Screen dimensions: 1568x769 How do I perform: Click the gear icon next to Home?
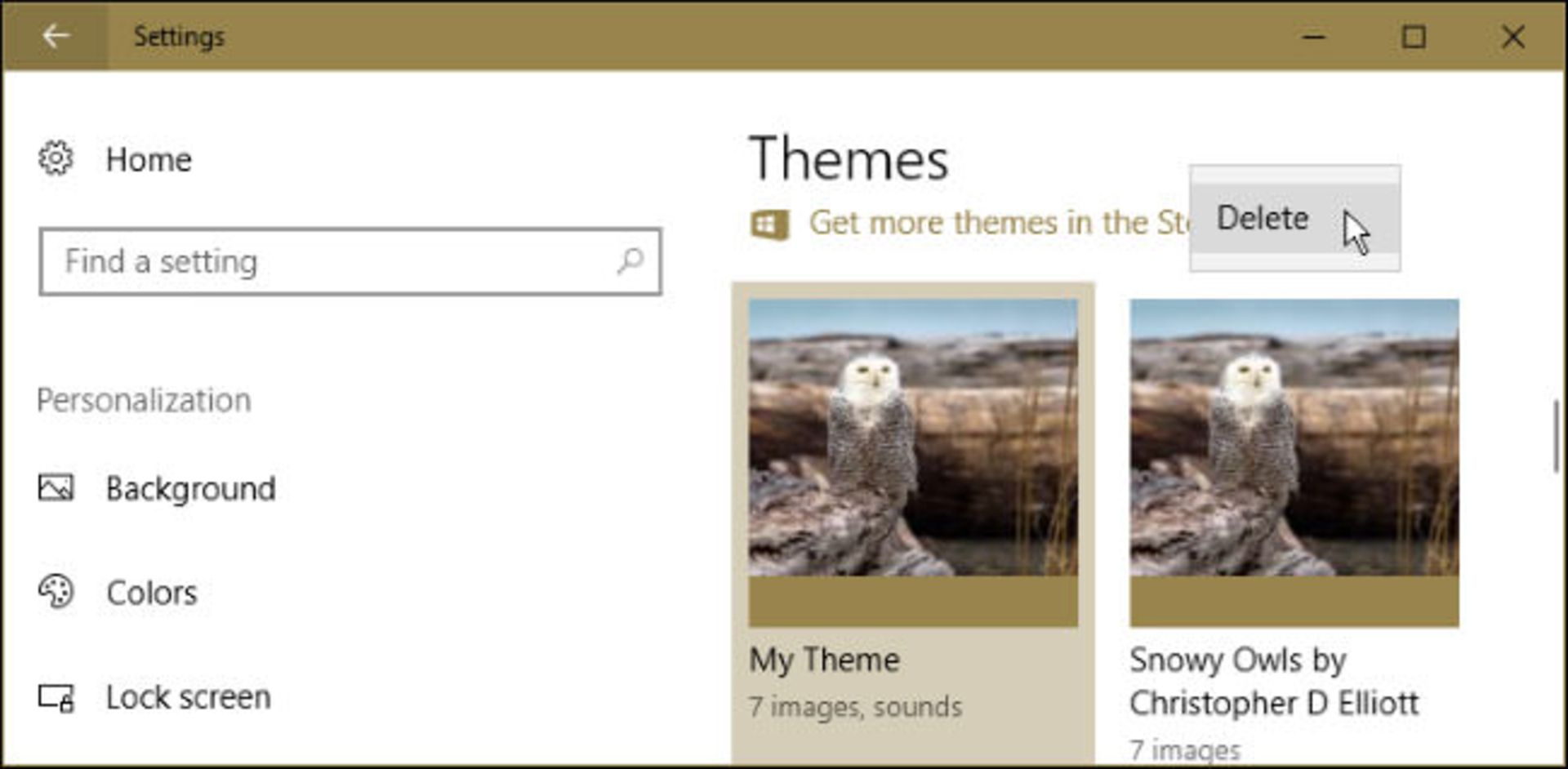point(55,160)
